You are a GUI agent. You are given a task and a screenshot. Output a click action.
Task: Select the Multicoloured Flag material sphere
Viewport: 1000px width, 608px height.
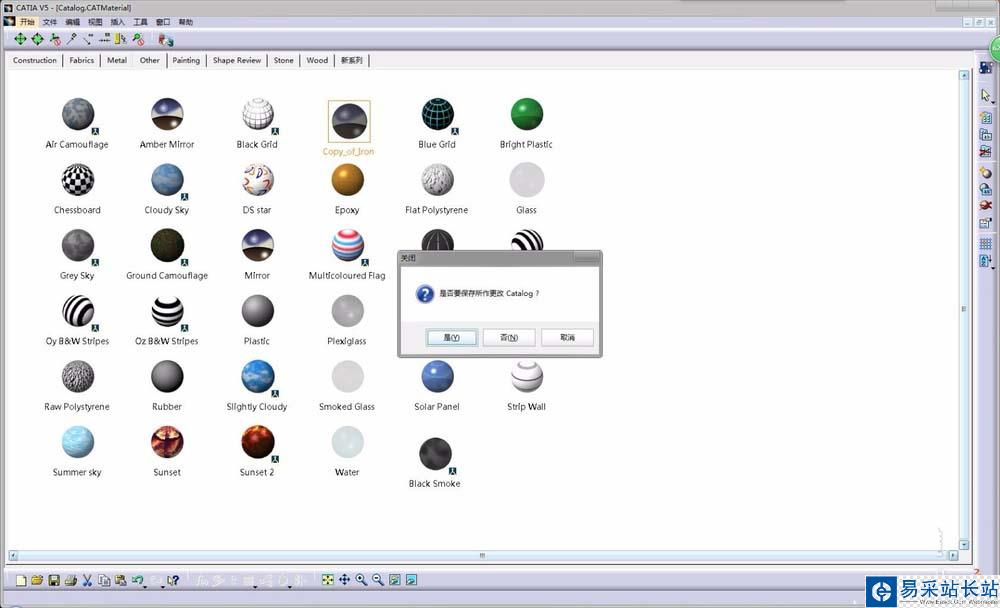348,246
